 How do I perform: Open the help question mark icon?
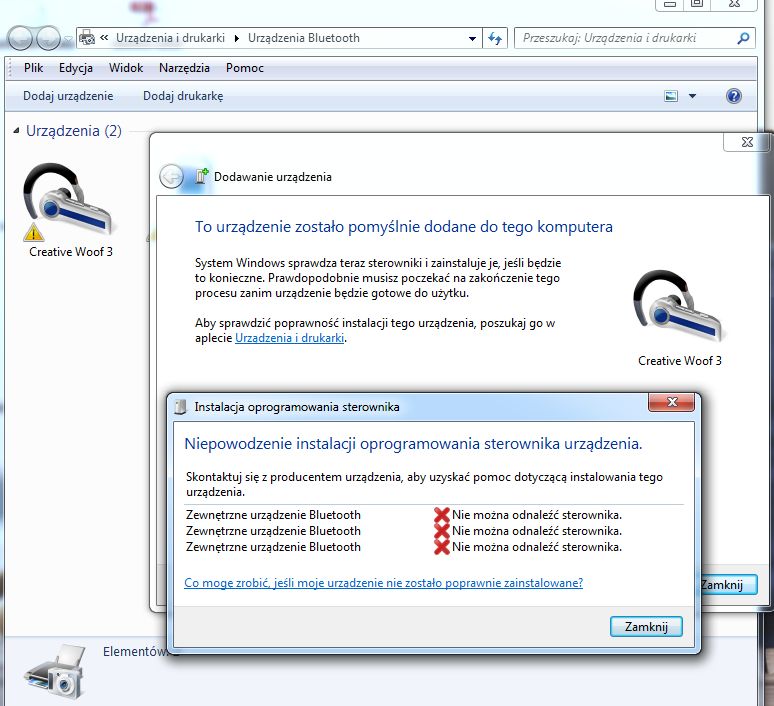733,96
